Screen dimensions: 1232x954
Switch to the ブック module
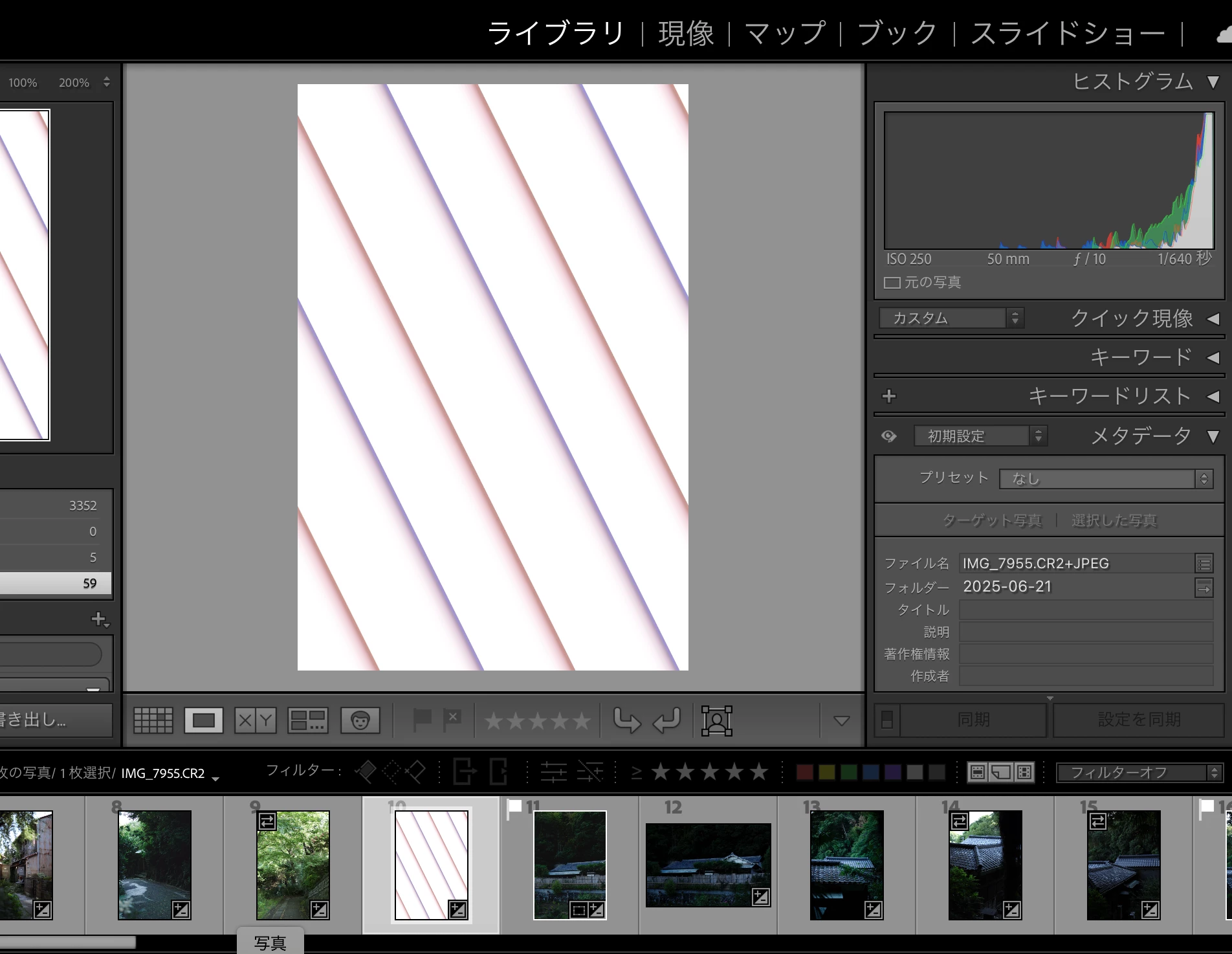(x=897, y=34)
